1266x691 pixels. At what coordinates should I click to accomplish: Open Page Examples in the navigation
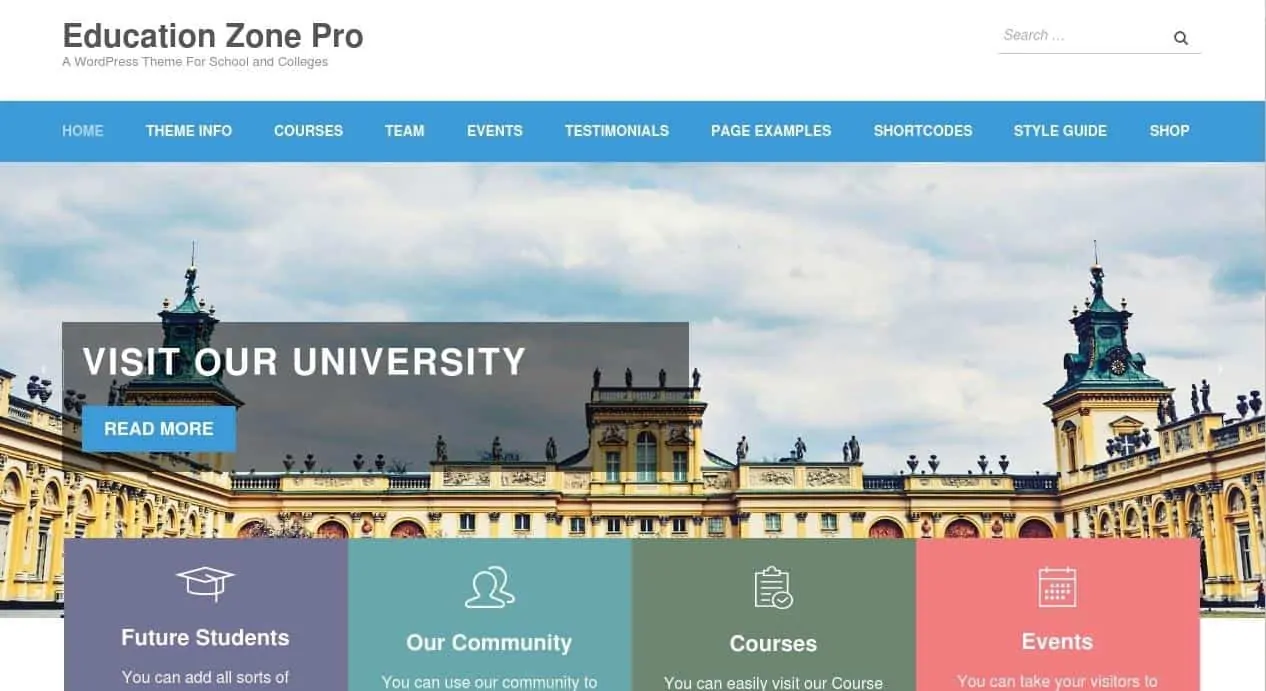coord(771,131)
